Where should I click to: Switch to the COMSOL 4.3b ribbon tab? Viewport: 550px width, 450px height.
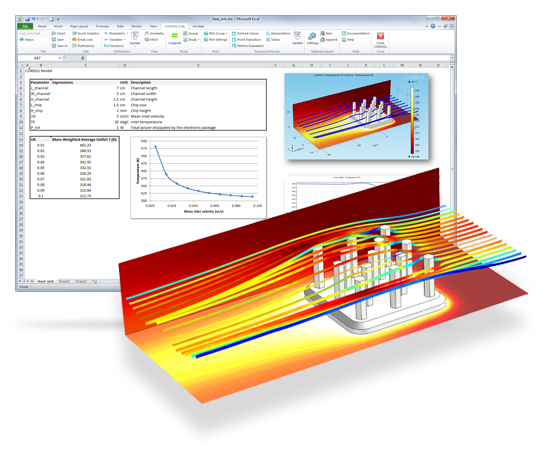pyautogui.click(x=174, y=26)
